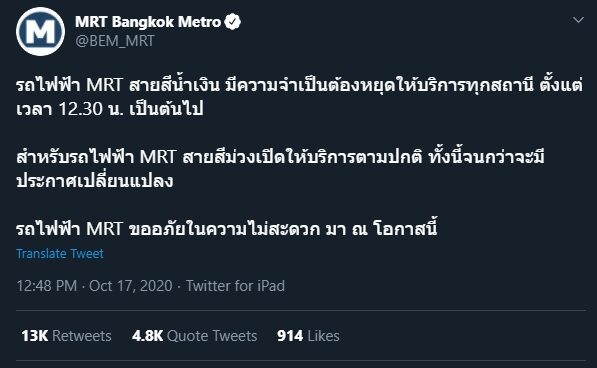Click the Twitter for iPad source label
Image resolution: width=597 pixels, height=368 pixels.
point(235,286)
